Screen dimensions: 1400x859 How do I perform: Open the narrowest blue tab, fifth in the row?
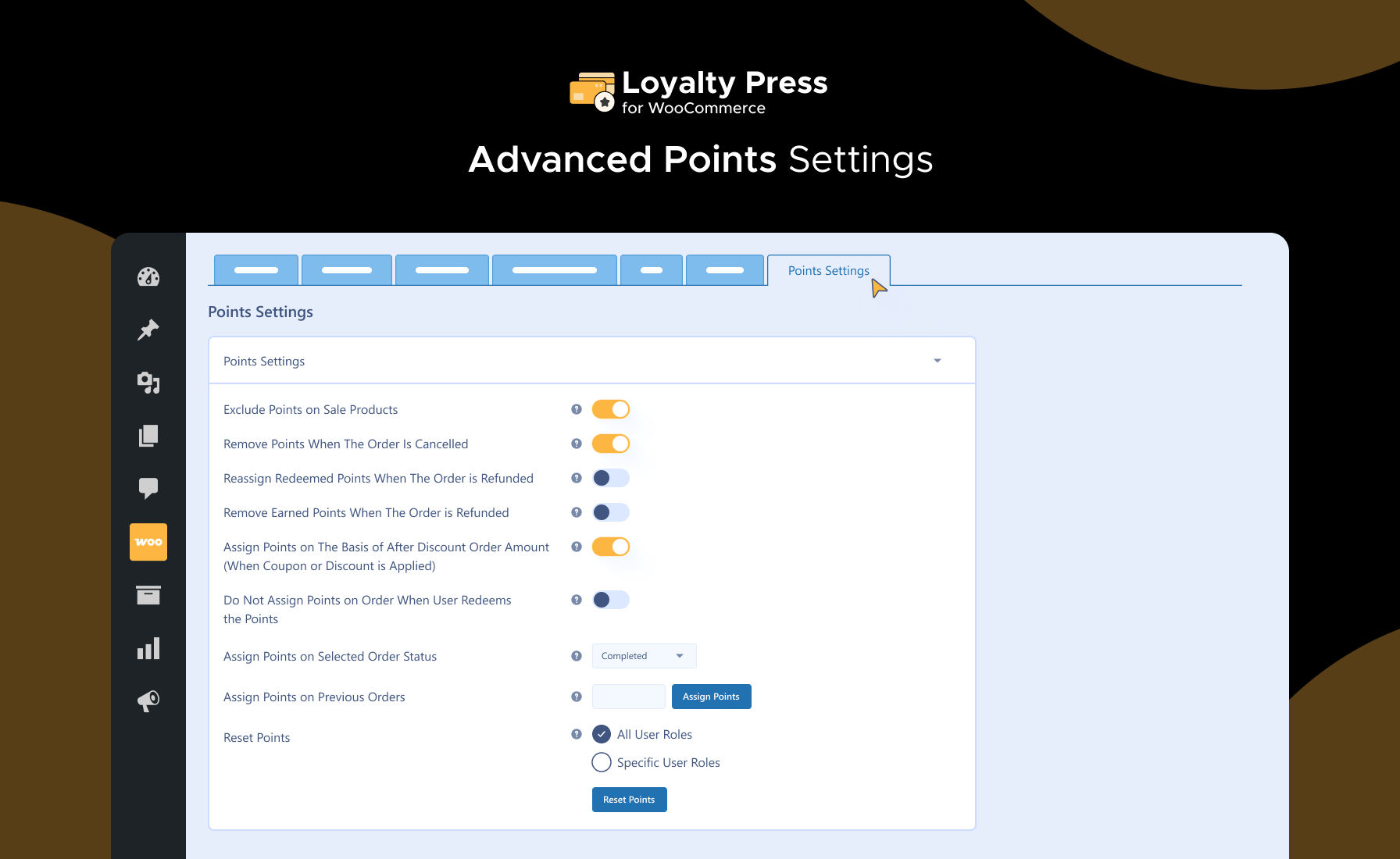click(x=652, y=270)
